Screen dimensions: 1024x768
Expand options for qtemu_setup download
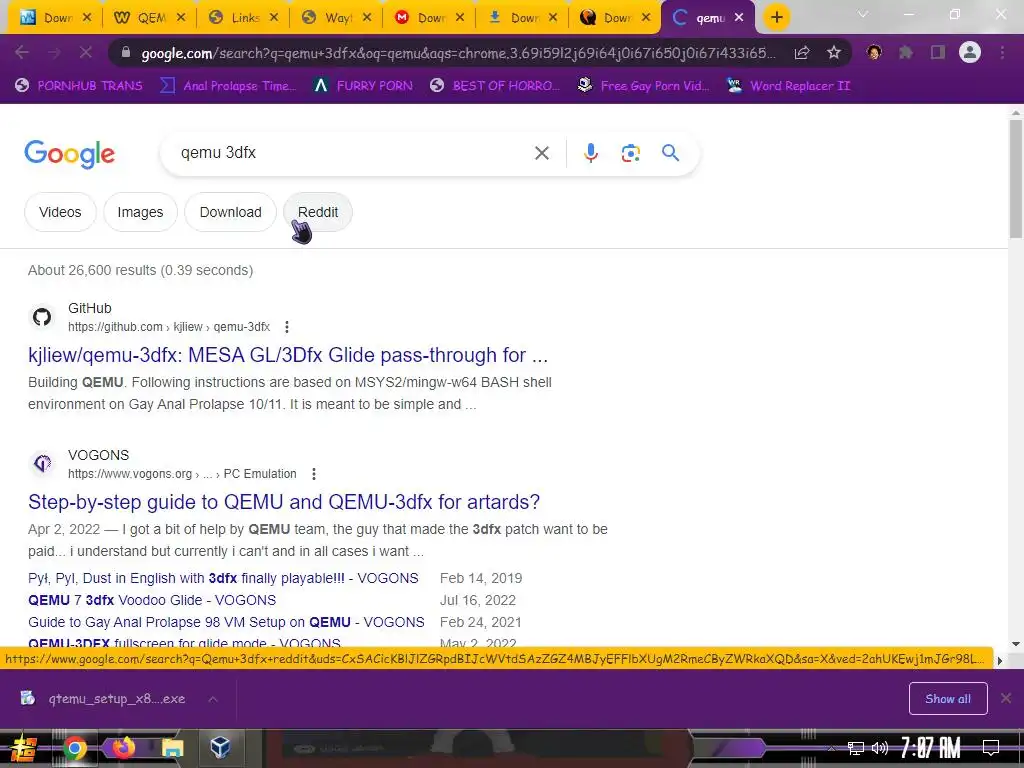[x=213, y=699]
